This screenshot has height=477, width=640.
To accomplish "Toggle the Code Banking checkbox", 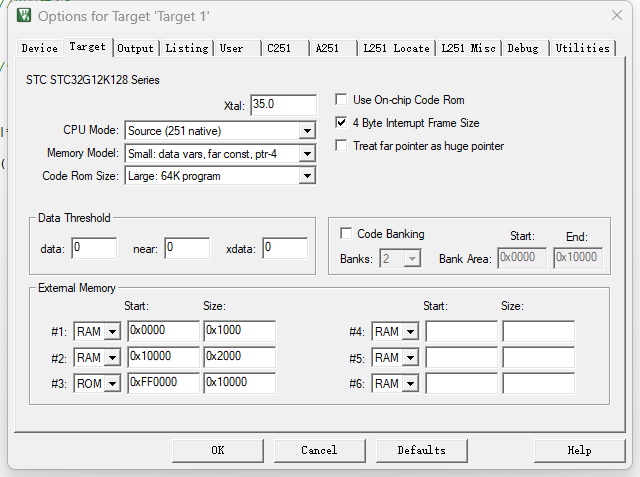I will point(346,233).
